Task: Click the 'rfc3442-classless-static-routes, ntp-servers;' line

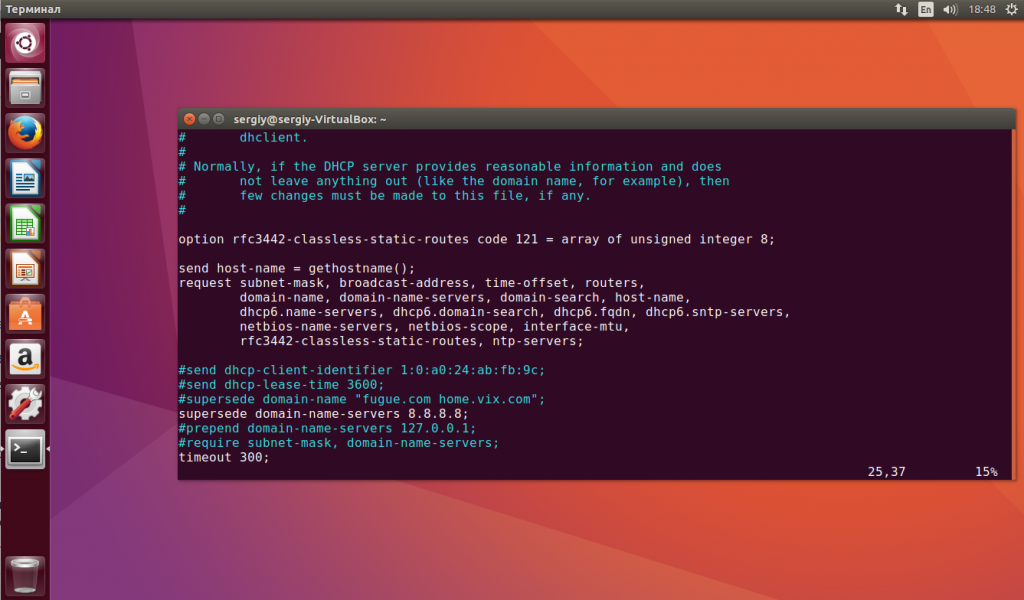Action: coord(411,341)
